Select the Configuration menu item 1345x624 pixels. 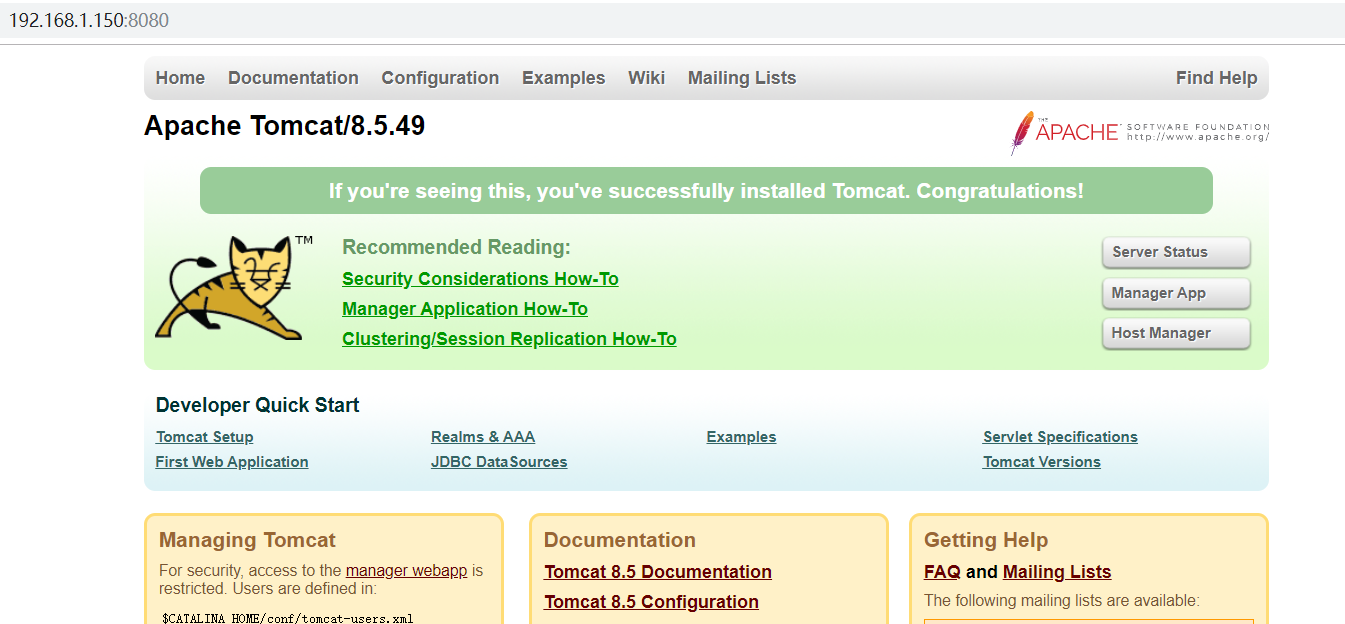(x=440, y=77)
